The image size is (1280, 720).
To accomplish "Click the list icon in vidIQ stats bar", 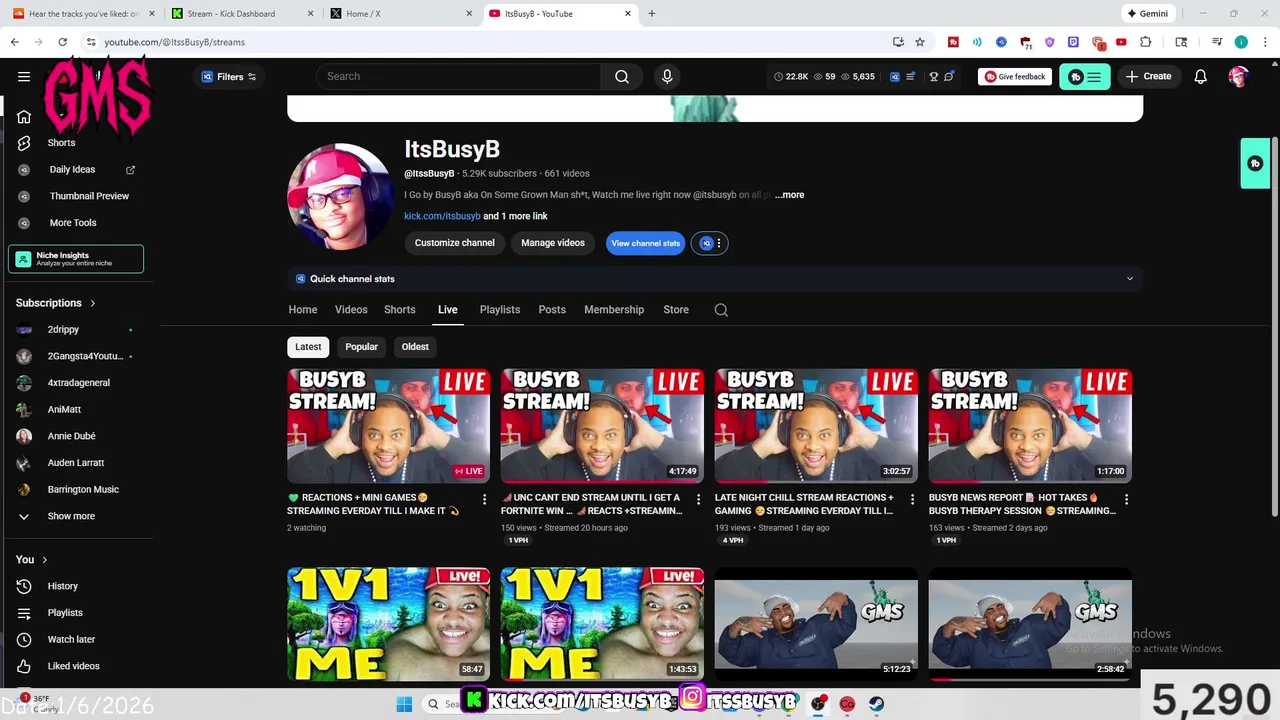I will click(912, 76).
